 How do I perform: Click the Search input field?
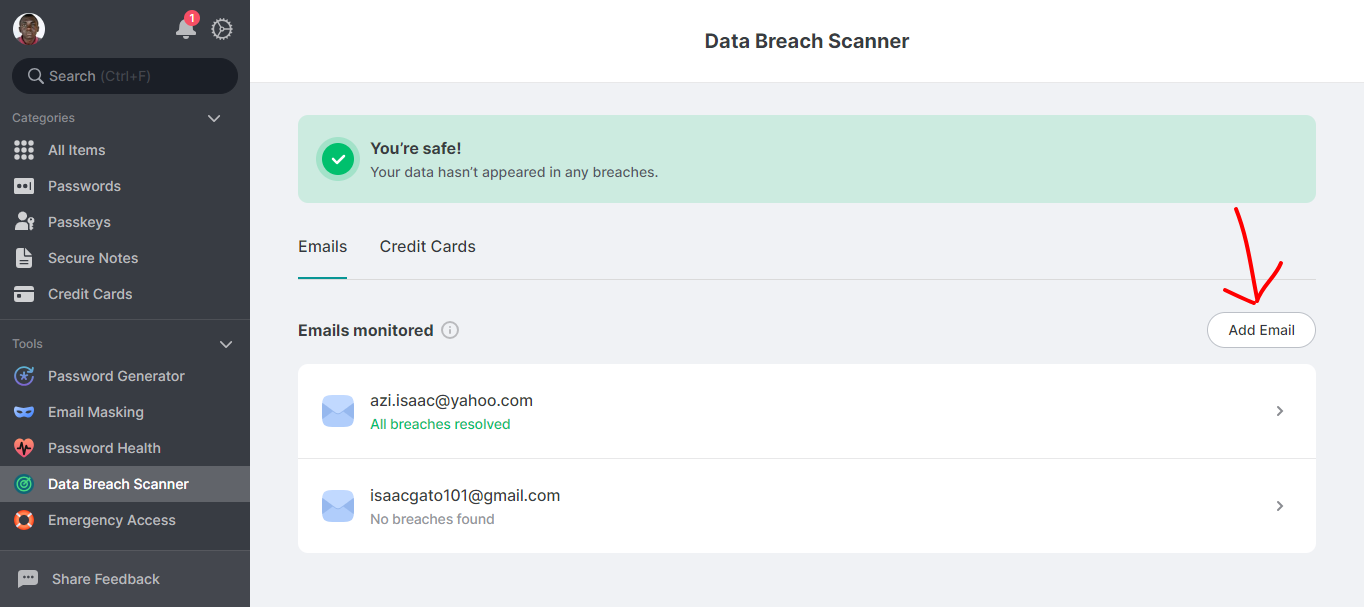click(125, 76)
